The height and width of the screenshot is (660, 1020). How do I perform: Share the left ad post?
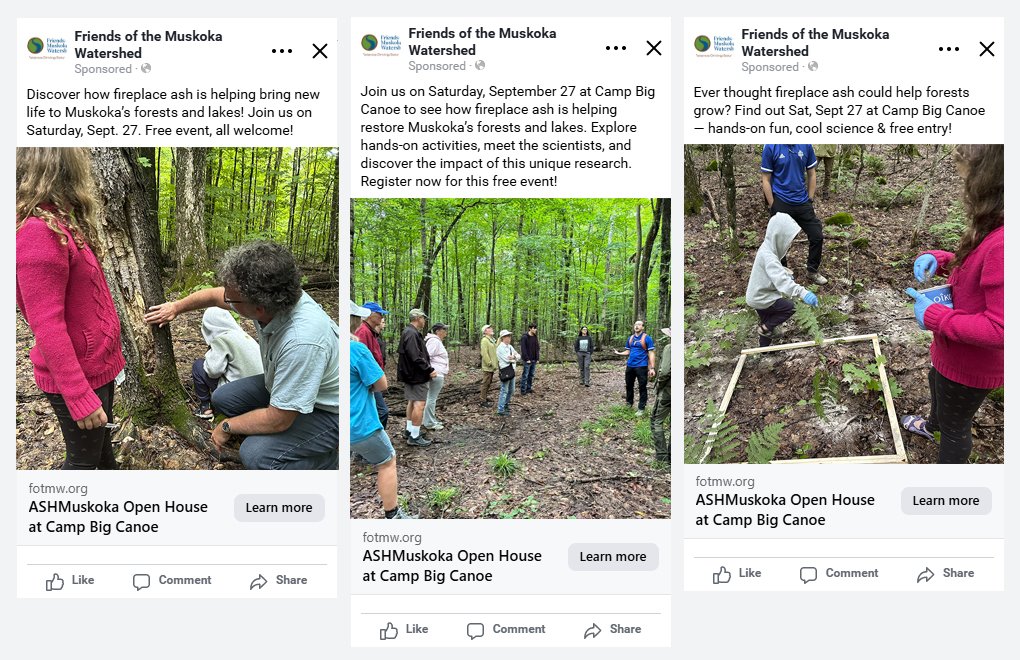279,581
